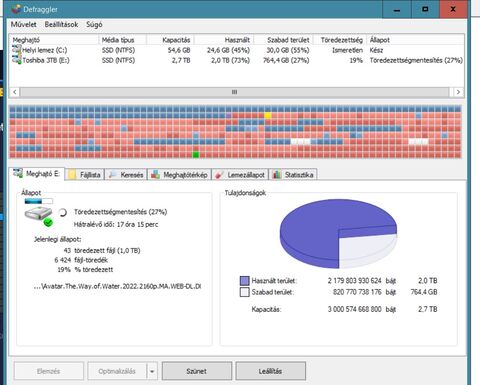This screenshot has height=385, width=480.
Task: Sort by the Kapacitás column header
Action: pos(170,40)
